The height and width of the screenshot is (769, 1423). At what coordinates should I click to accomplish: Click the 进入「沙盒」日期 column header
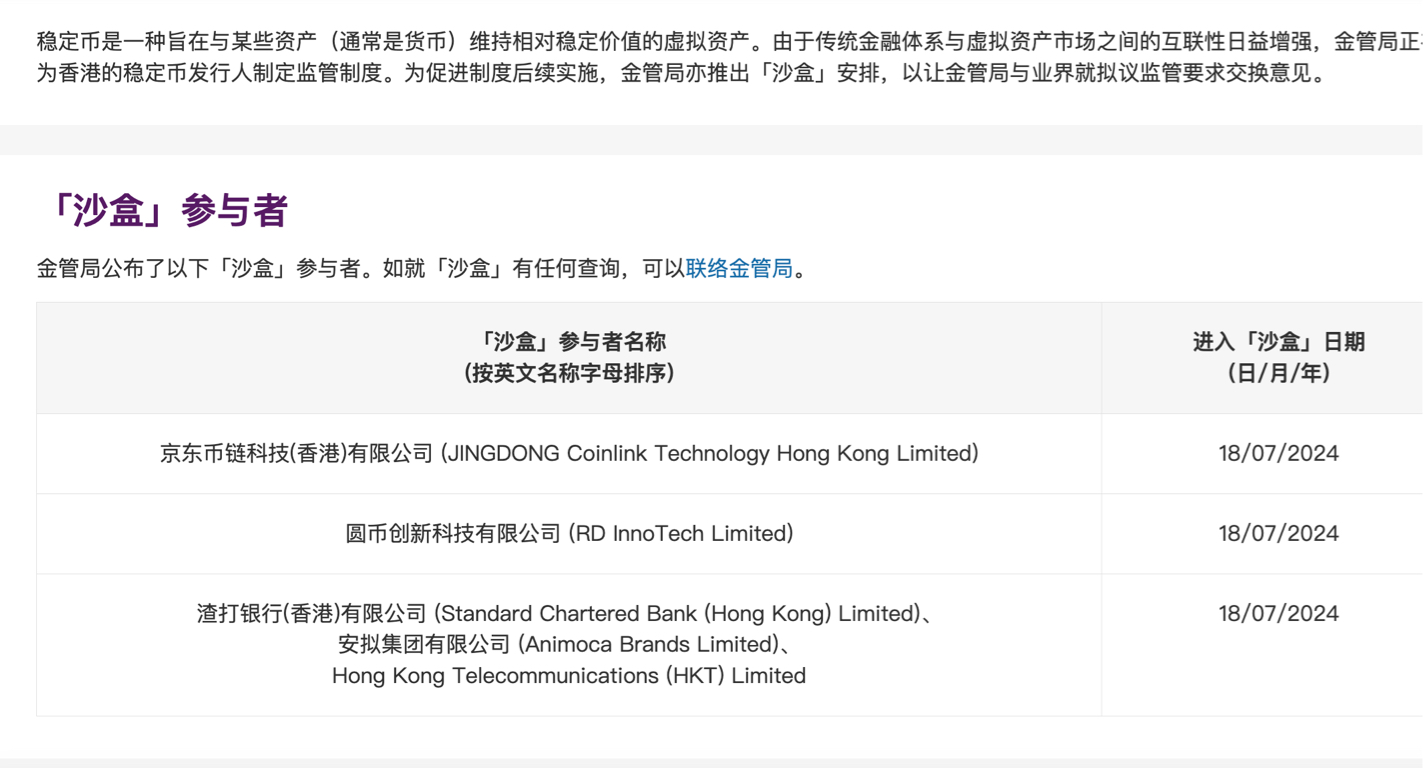point(1278,342)
